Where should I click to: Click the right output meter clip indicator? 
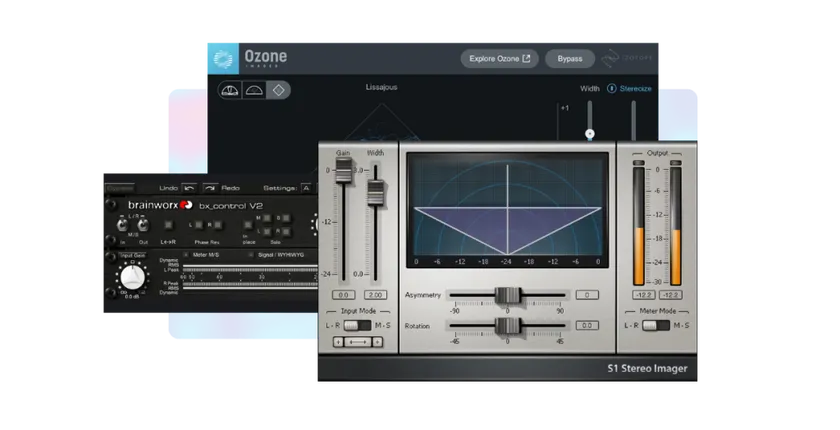676,163
